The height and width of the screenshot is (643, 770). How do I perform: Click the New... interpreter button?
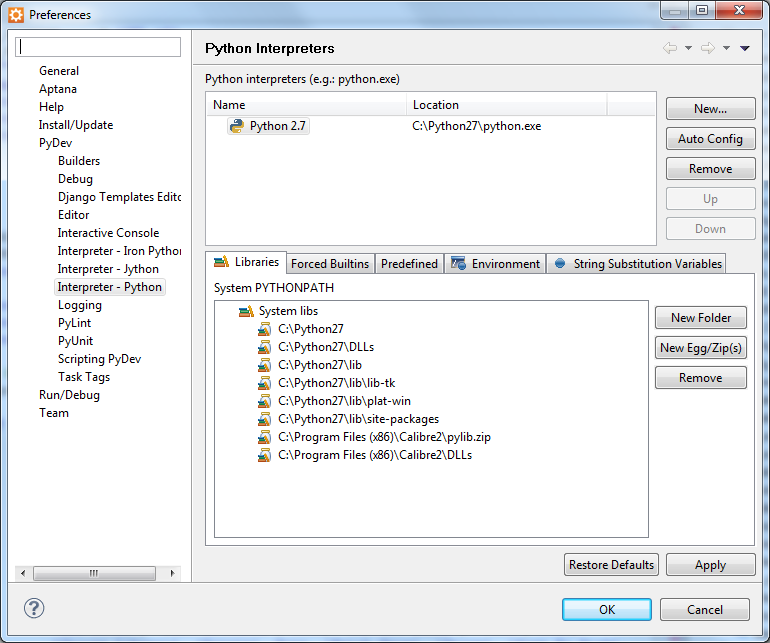(x=710, y=109)
